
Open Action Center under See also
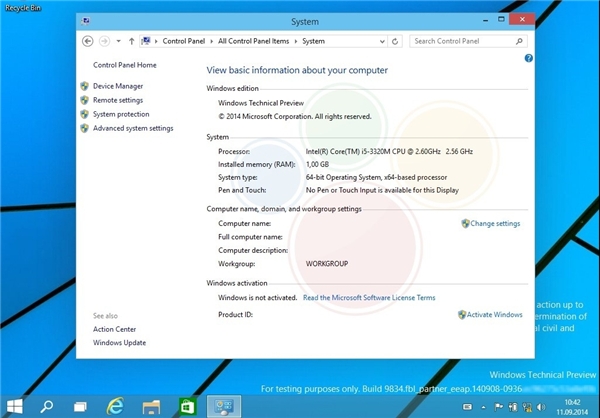114,329
